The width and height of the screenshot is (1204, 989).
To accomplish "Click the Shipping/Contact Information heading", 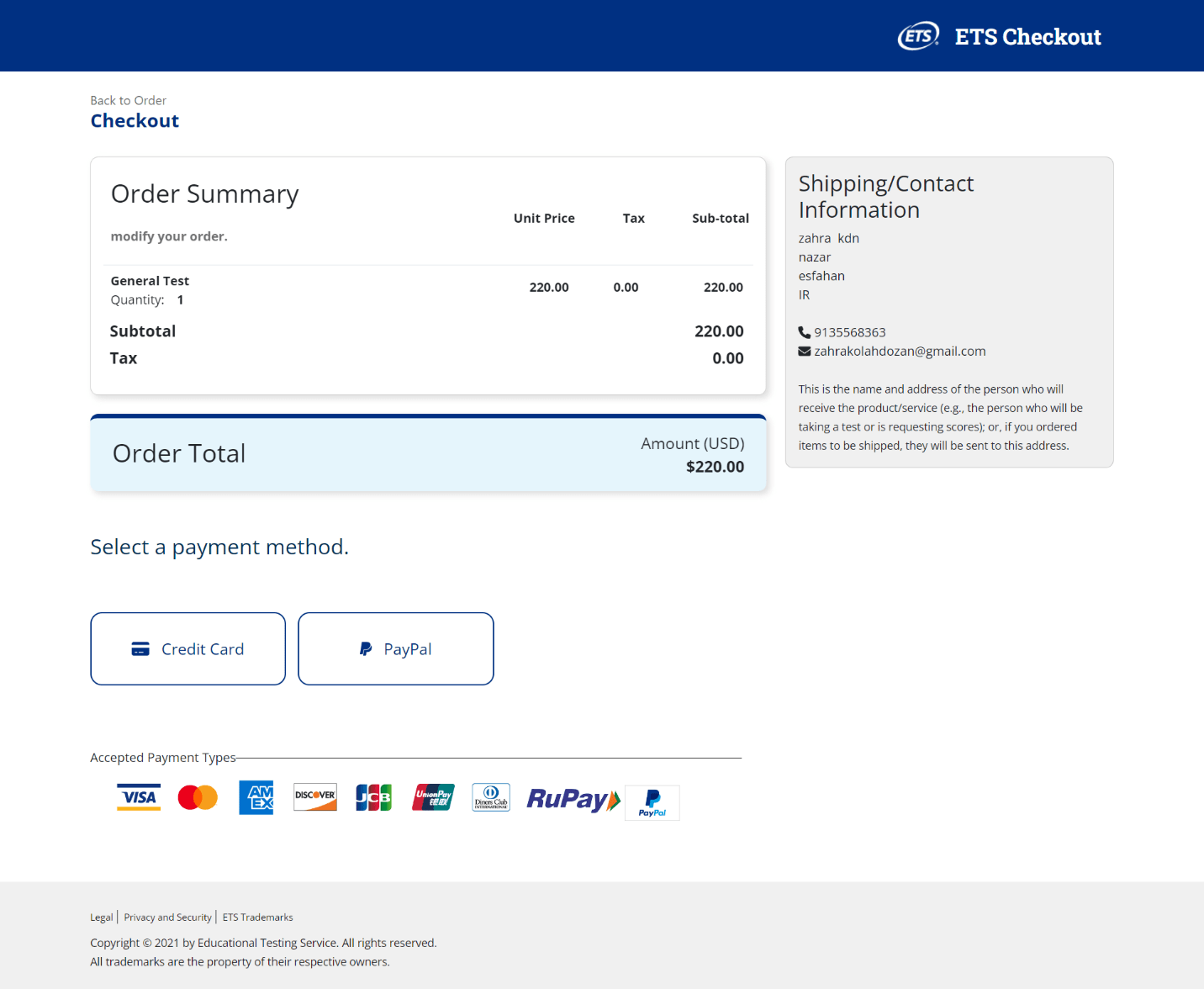I will pyautogui.click(x=886, y=197).
